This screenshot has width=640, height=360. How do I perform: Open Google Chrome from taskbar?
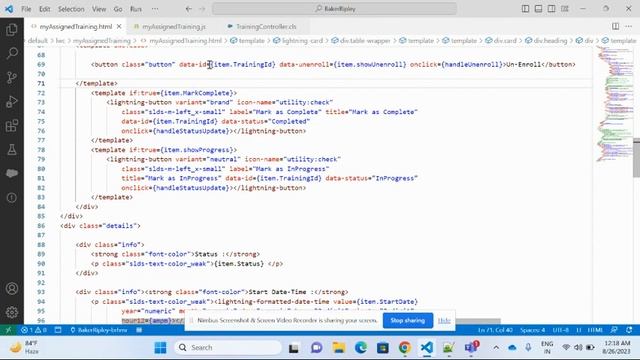click(404, 348)
